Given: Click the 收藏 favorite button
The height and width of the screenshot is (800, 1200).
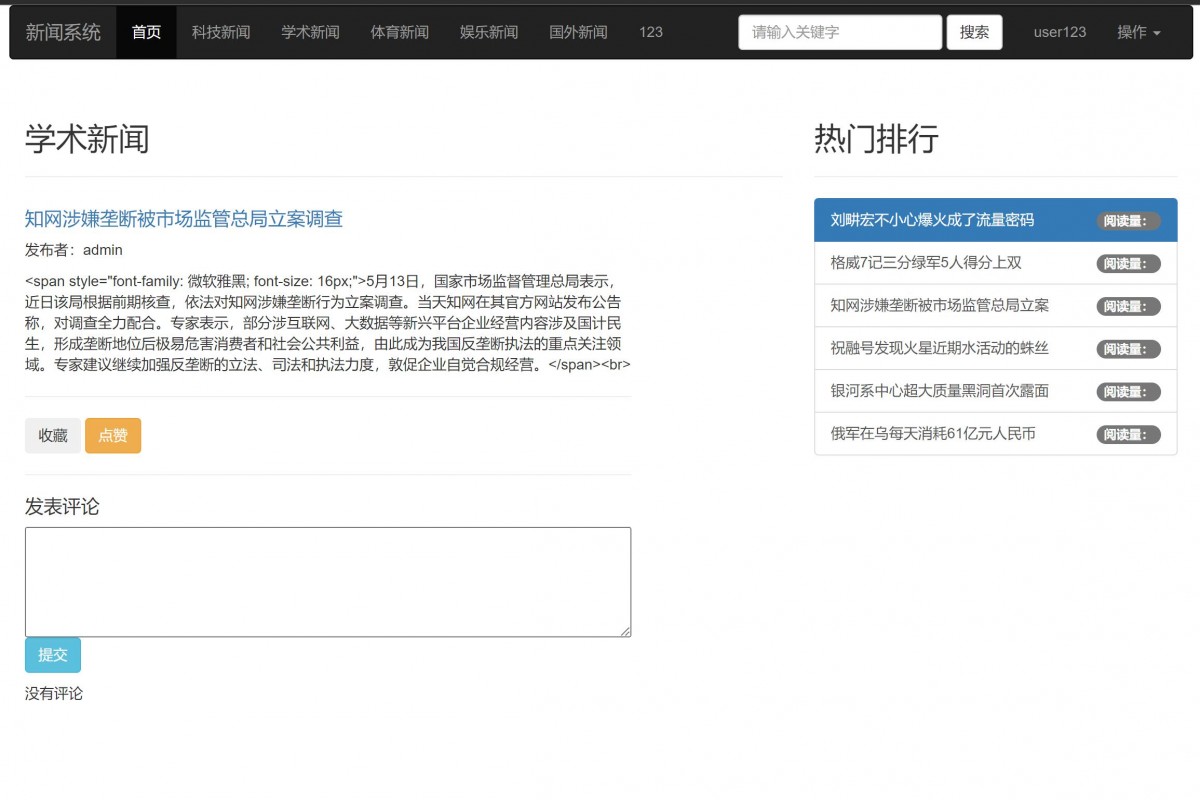Looking at the screenshot, I should tap(52, 435).
